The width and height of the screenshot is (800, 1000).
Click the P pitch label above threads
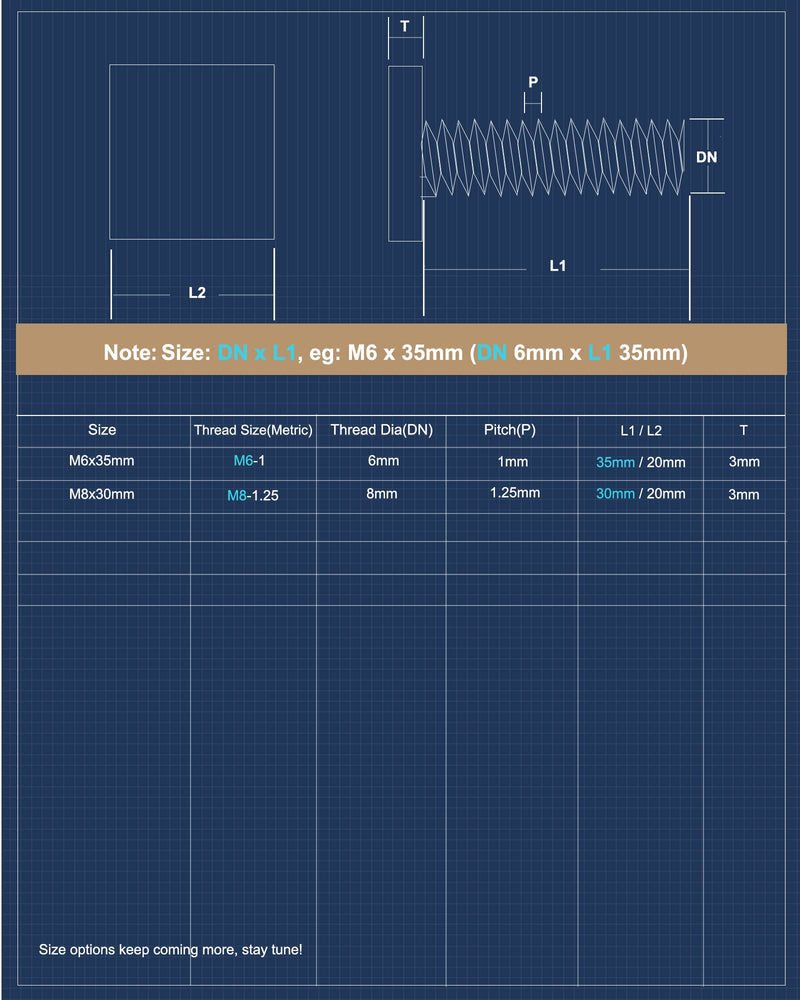[533, 82]
